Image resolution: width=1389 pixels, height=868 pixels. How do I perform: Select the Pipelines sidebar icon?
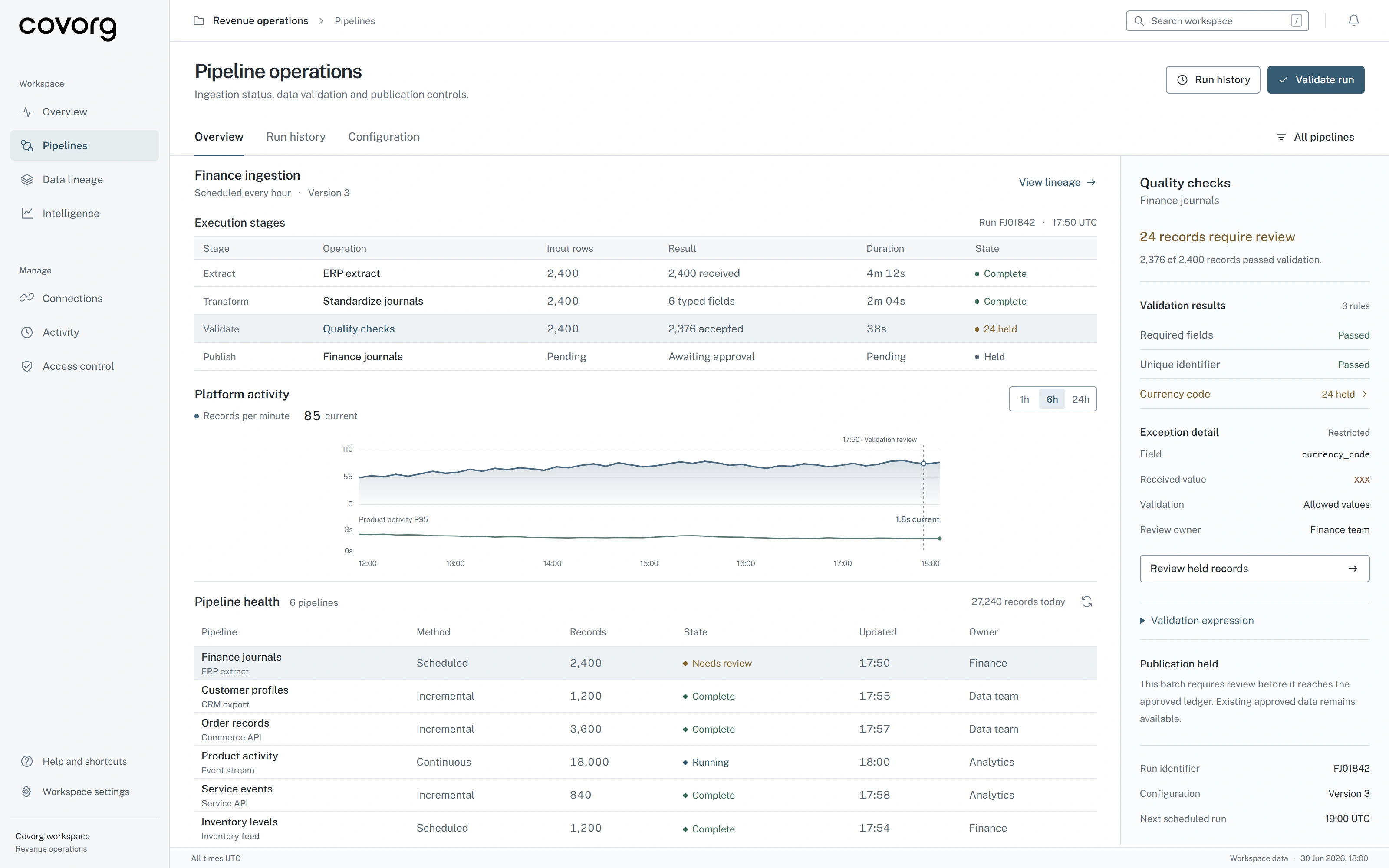[27, 146]
